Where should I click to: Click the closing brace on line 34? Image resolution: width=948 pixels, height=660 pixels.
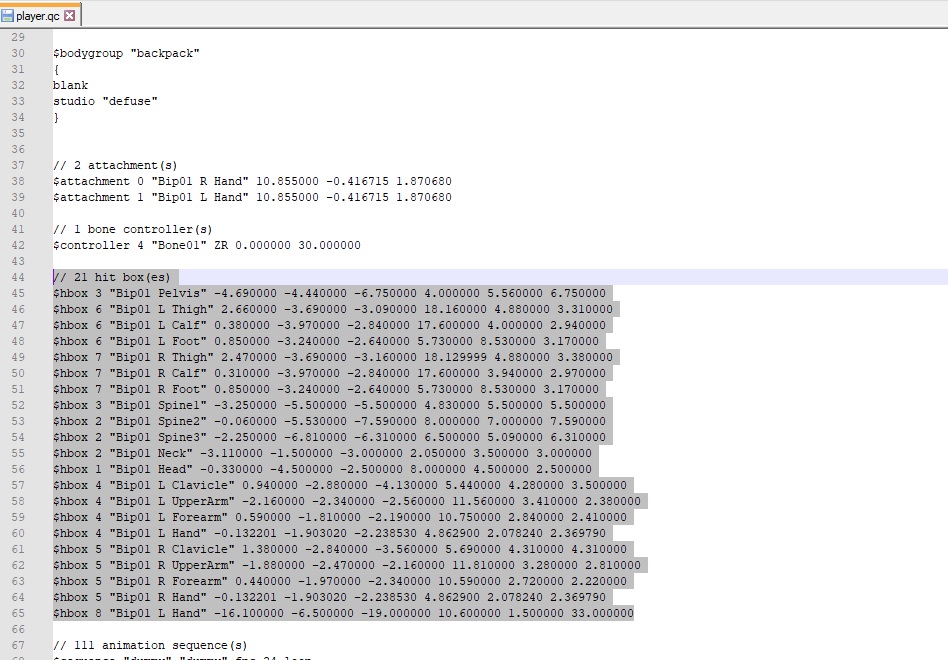[x=56, y=117]
